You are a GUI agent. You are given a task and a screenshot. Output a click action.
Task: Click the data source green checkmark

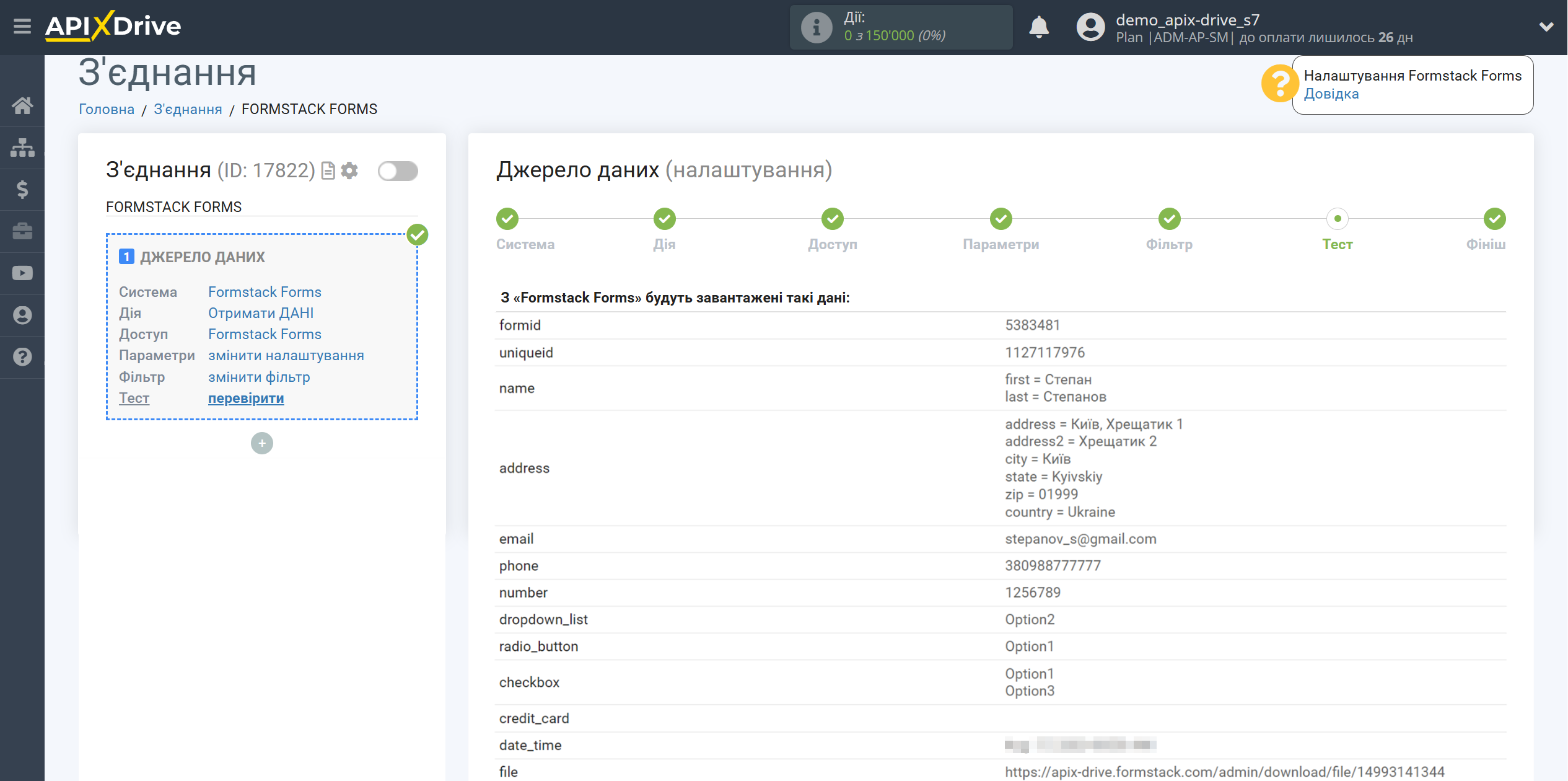click(418, 235)
